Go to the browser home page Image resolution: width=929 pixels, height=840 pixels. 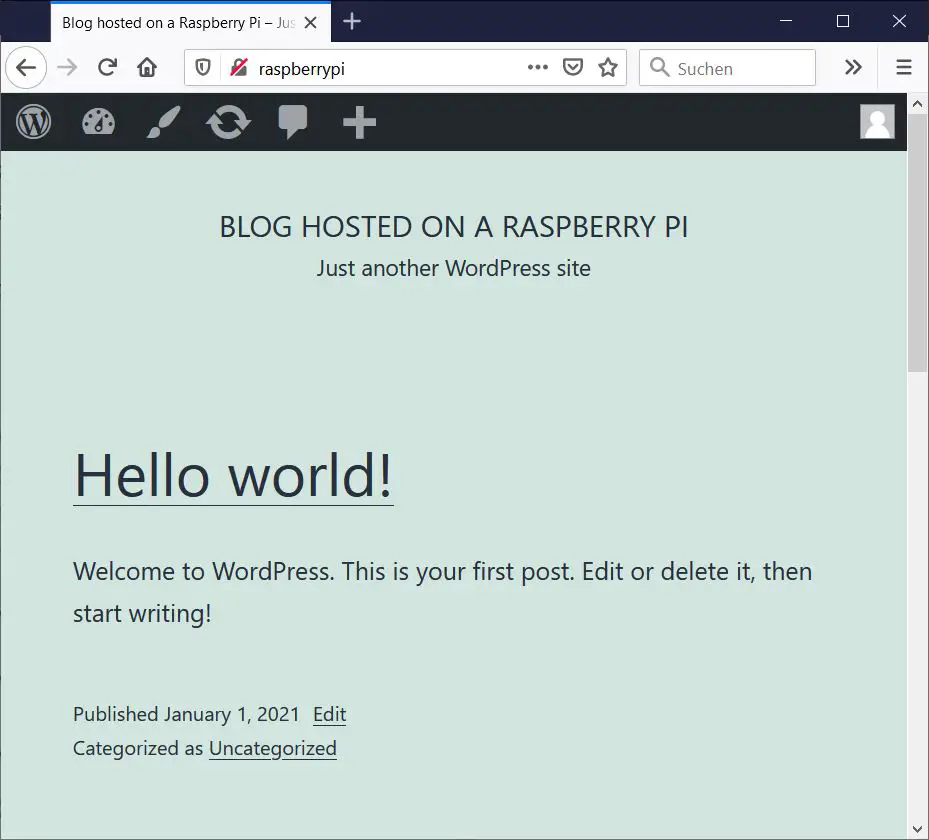147,68
